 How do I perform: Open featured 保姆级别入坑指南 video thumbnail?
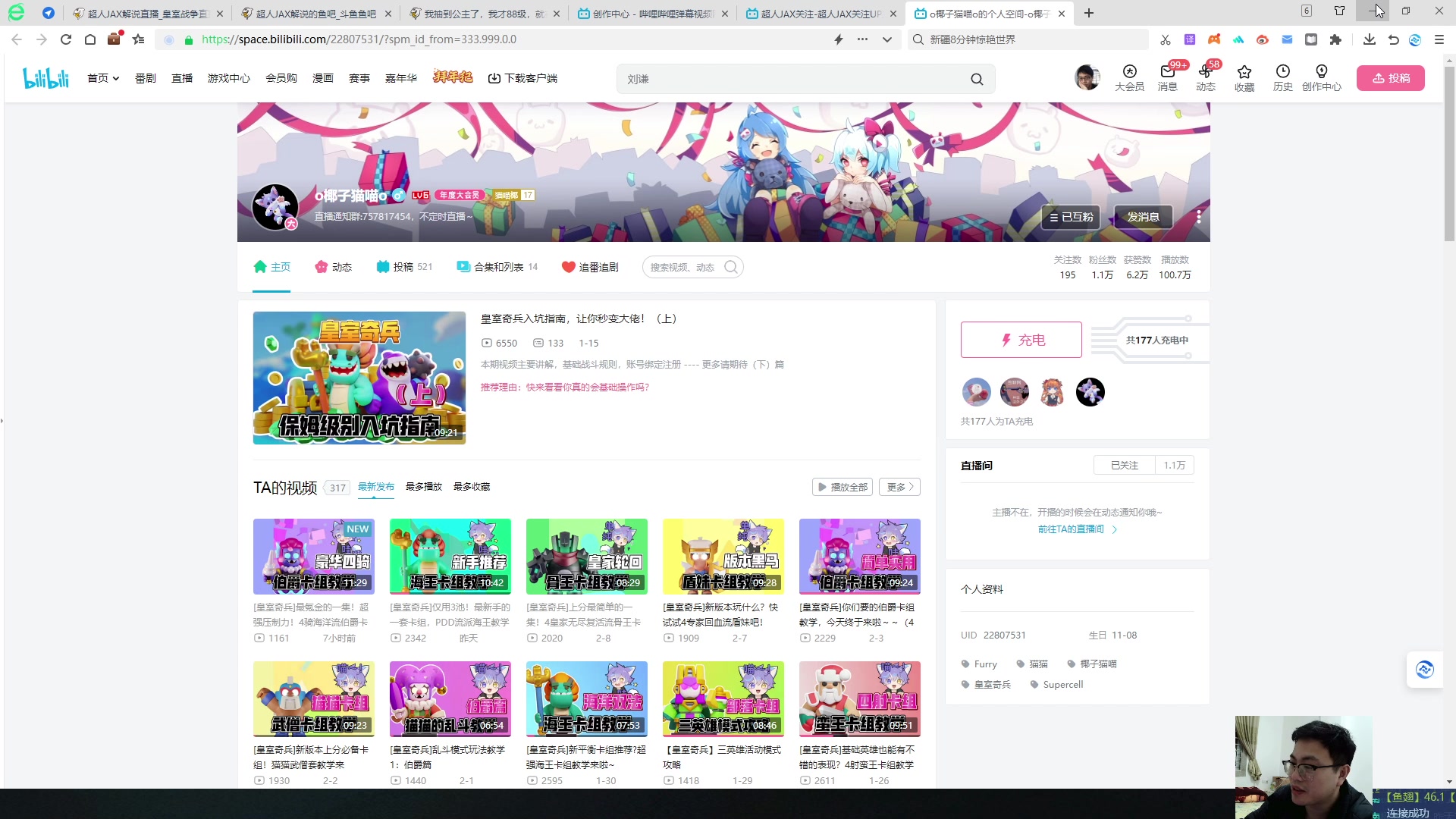tap(359, 378)
